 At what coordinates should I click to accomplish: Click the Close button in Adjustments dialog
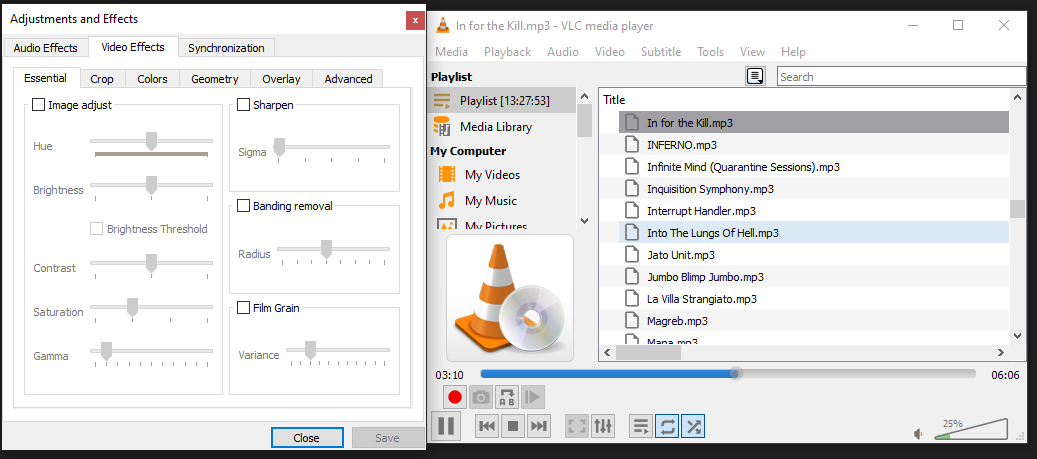coord(307,438)
